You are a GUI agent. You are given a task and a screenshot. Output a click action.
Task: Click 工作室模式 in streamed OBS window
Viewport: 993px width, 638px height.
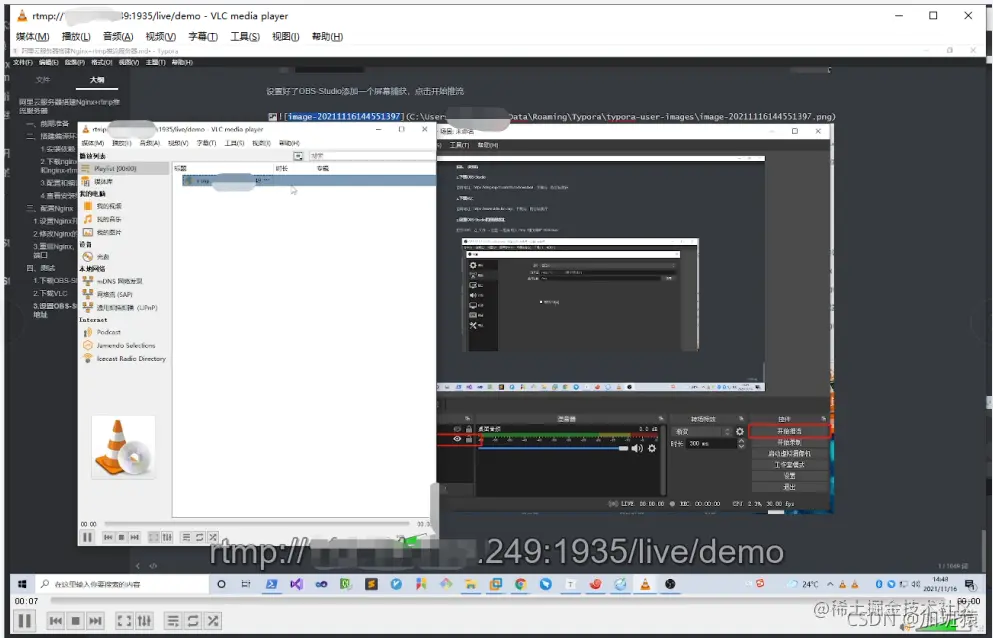(x=789, y=464)
